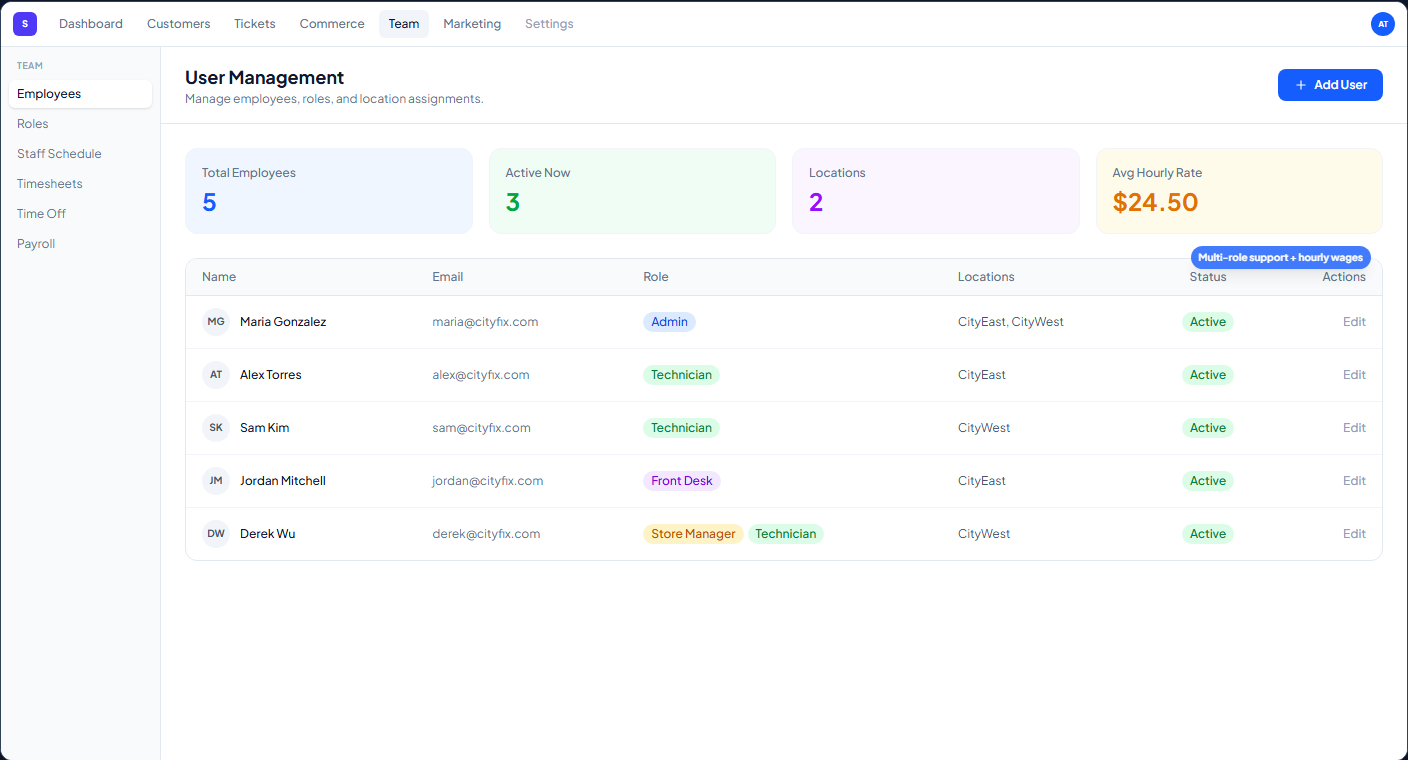The image size is (1408, 761).
Task: Click Alex Torres's AT row avatar
Action: (x=216, y=375)
